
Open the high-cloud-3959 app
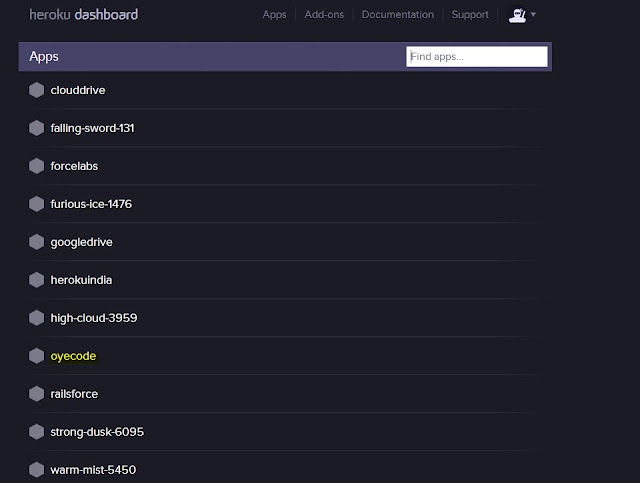click(x=94, y=318)
